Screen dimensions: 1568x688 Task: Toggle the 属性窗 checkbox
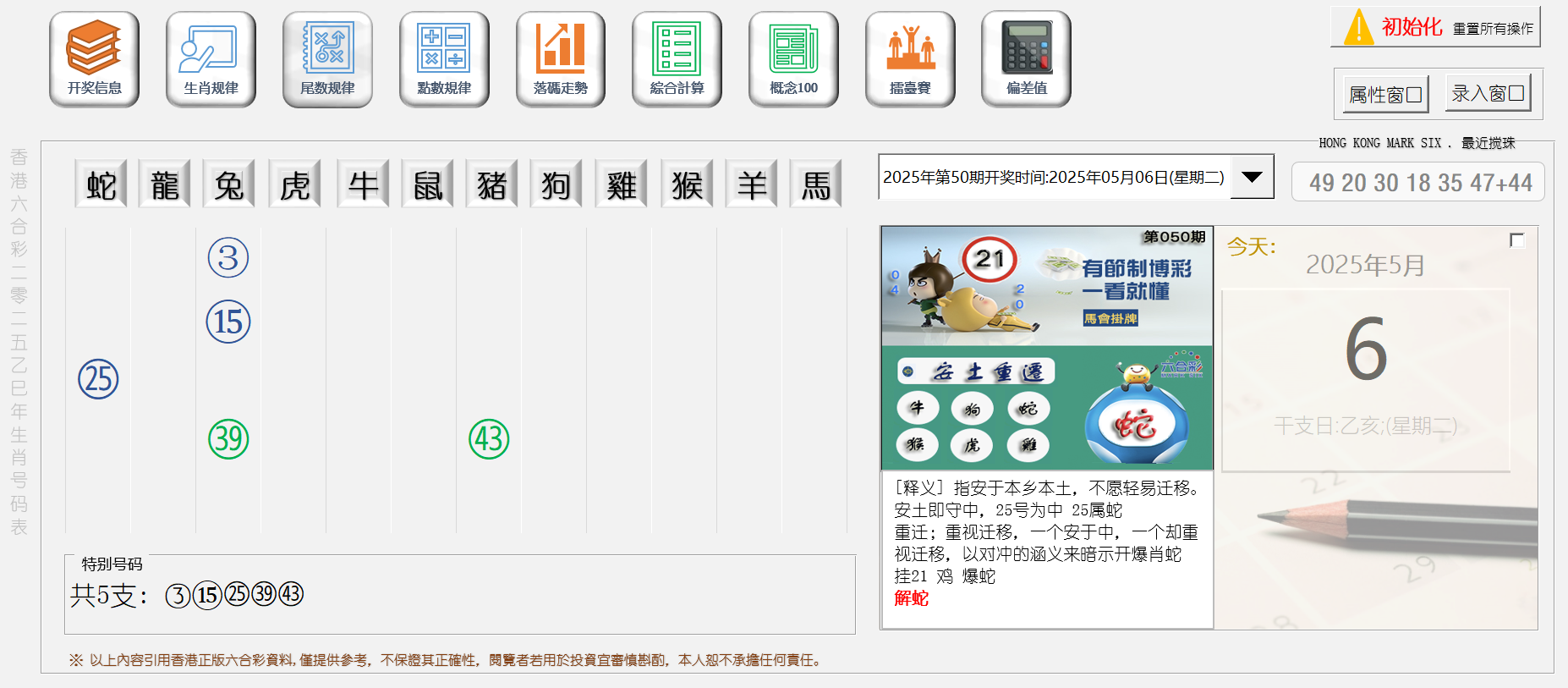pos(1413,95)
